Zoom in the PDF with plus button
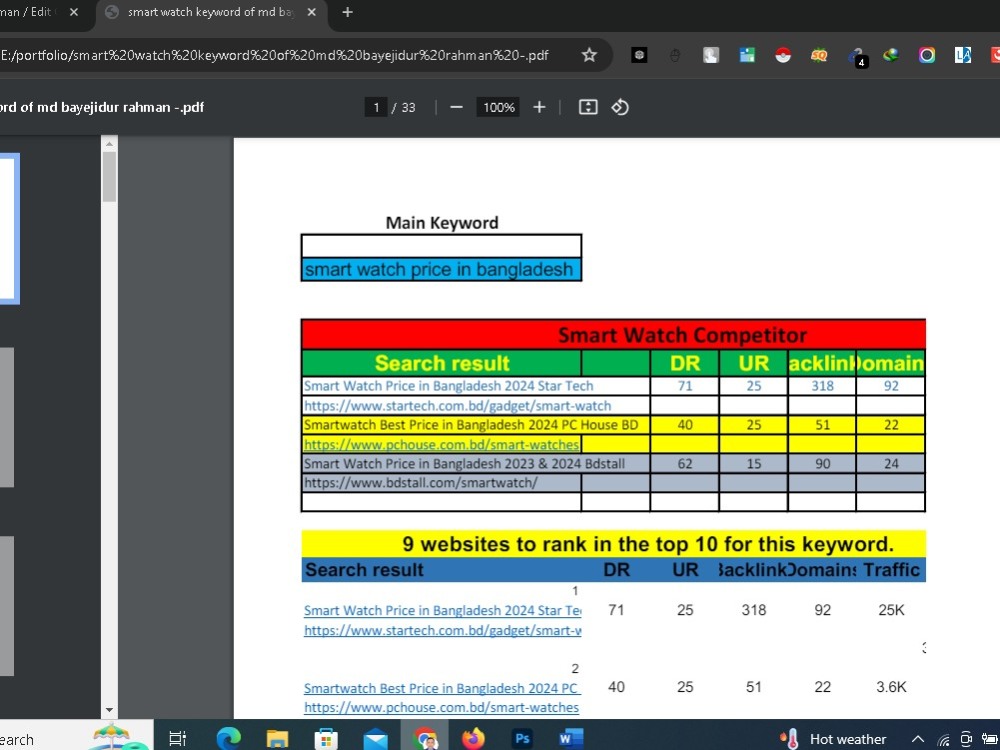The height and width of the screenshot is (750, 1000). coord(539,107)
